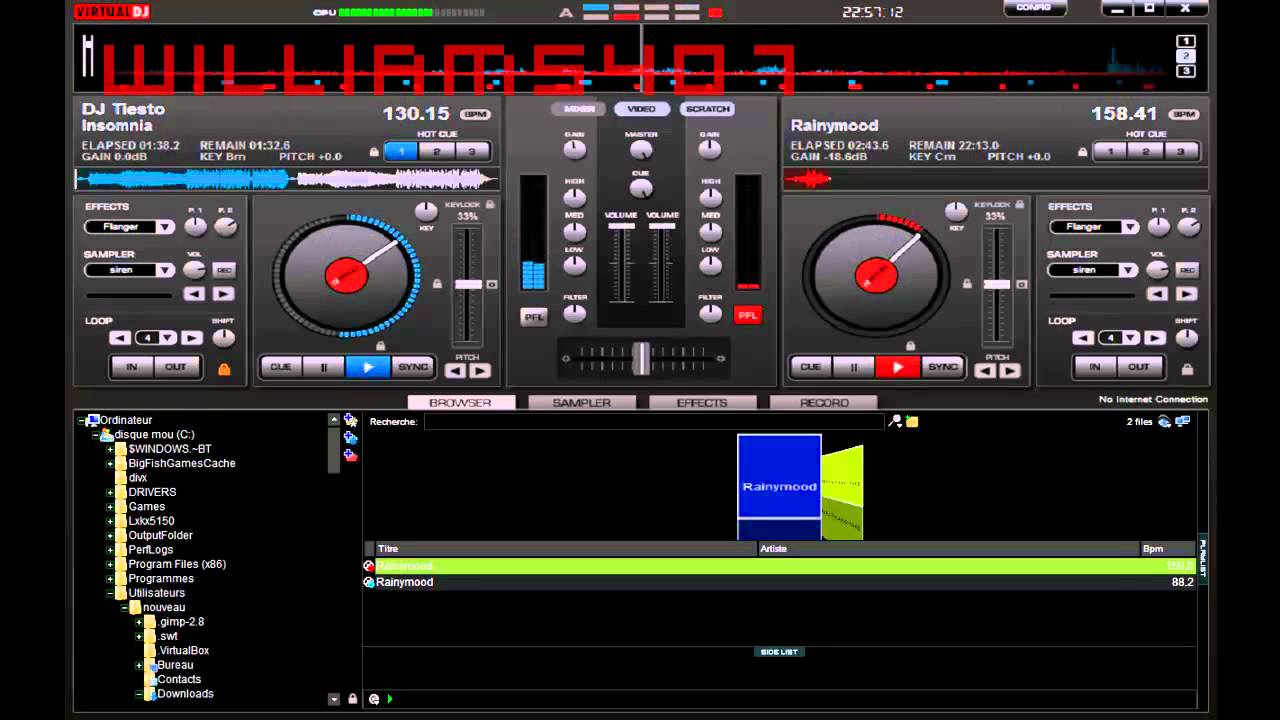Toggle the left deck PFL headphone button
Viewport: 1280px width, 720px height.
point(534,317)
